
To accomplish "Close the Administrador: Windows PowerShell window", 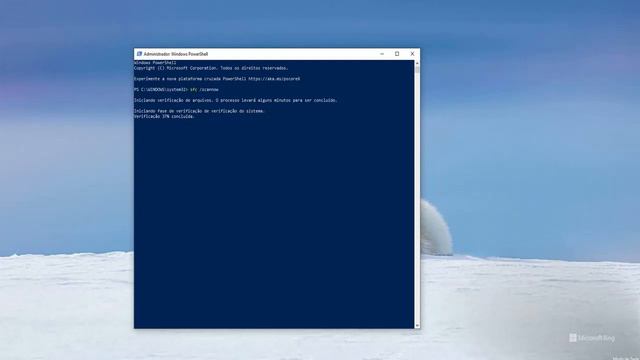I will point(412,54).
